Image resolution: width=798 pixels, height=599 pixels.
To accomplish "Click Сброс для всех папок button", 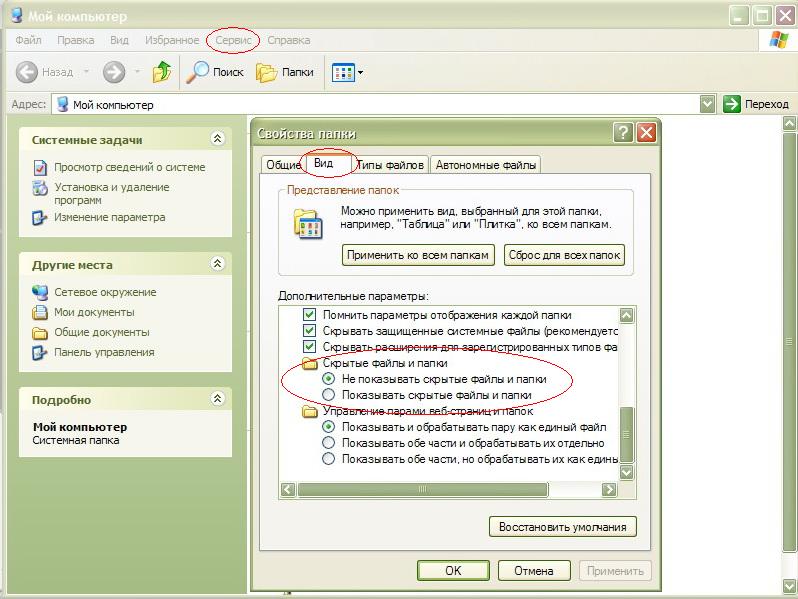I will pos(564,255).
